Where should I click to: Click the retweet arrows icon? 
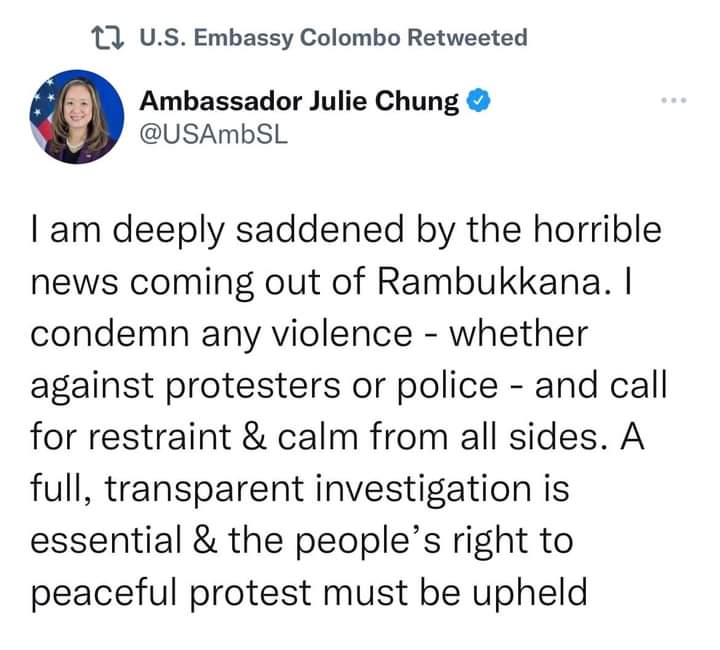(104, 39)
